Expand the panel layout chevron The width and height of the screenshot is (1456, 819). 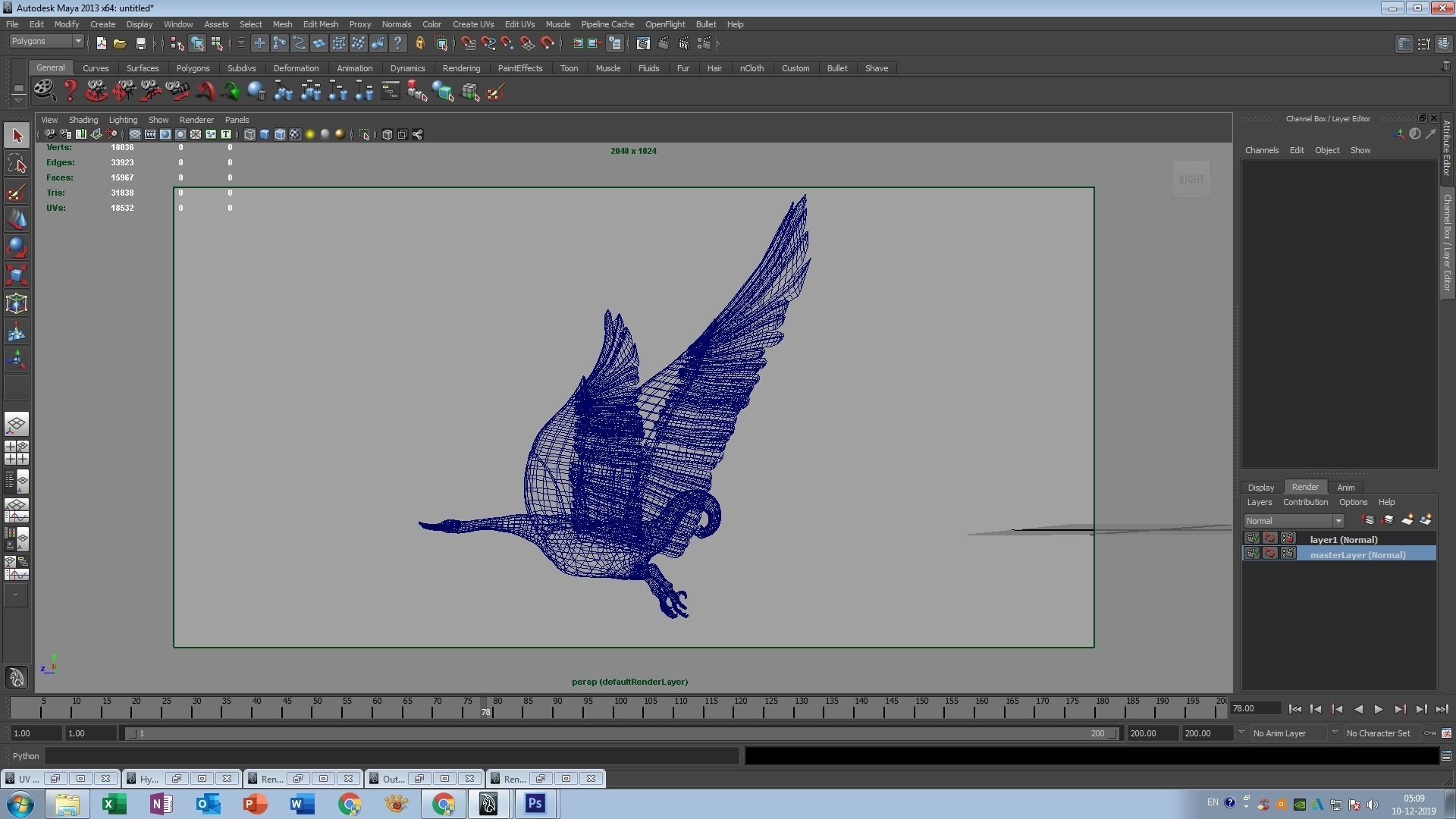[14, 595]
